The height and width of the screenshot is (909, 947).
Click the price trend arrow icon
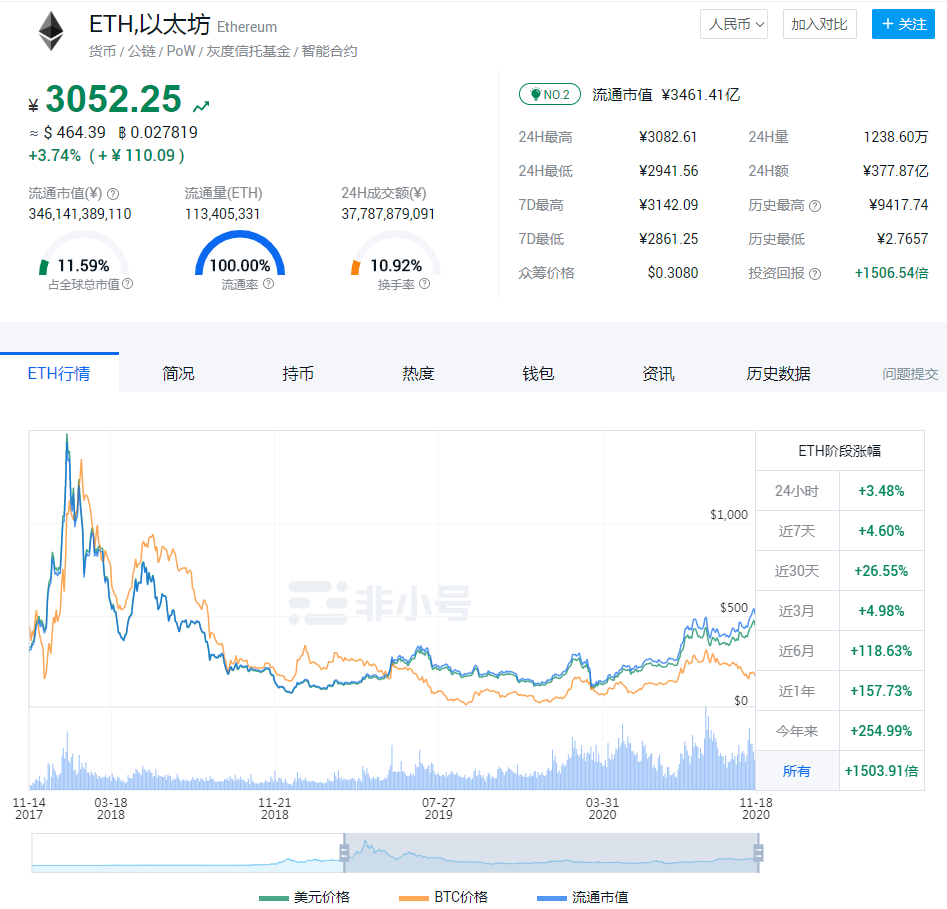(201, 106)
